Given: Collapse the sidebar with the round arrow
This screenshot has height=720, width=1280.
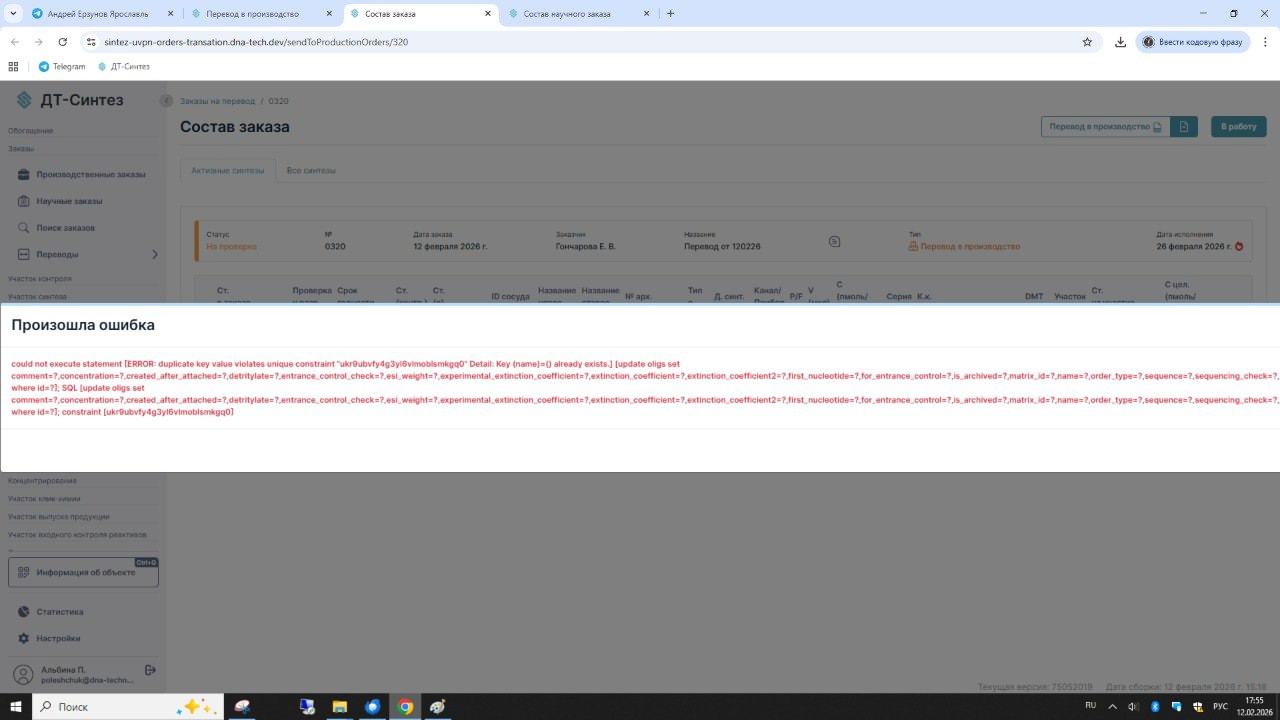Looking at the screenshot, I should point(166,101).
